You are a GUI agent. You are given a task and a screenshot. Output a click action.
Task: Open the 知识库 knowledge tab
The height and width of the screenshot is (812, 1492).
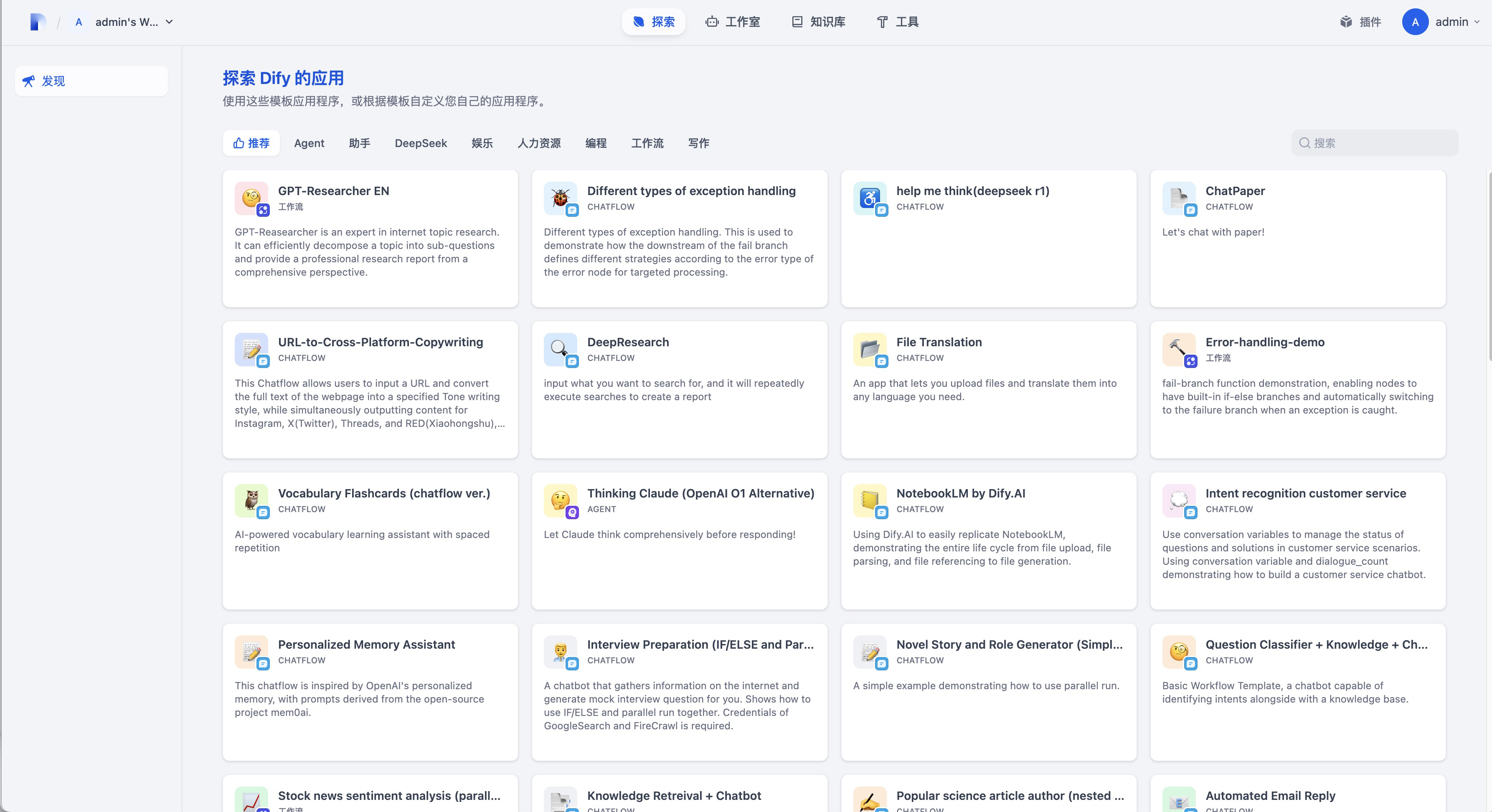[x=818, y=22]
